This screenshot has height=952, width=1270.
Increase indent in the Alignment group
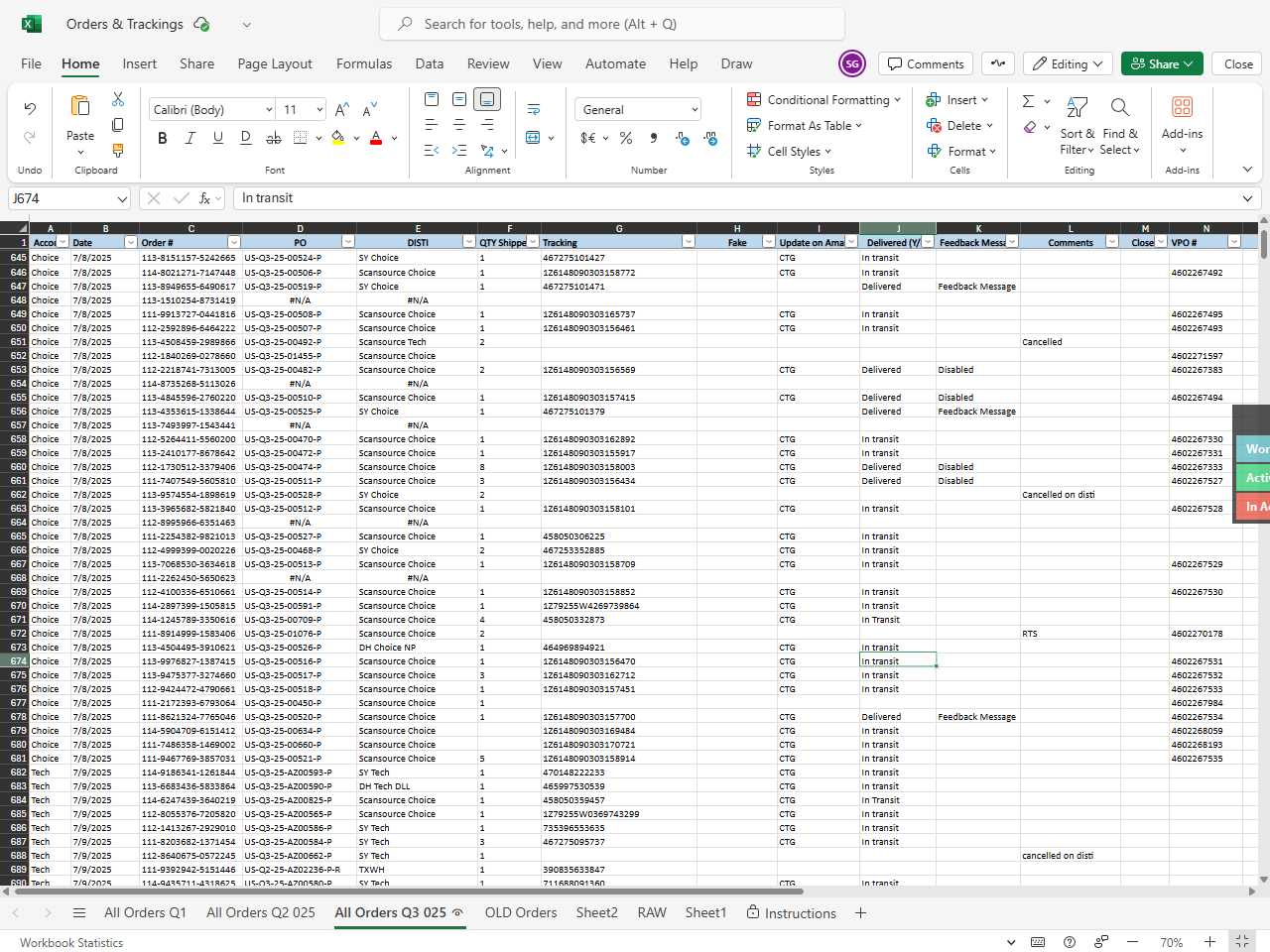pos(459,151)
